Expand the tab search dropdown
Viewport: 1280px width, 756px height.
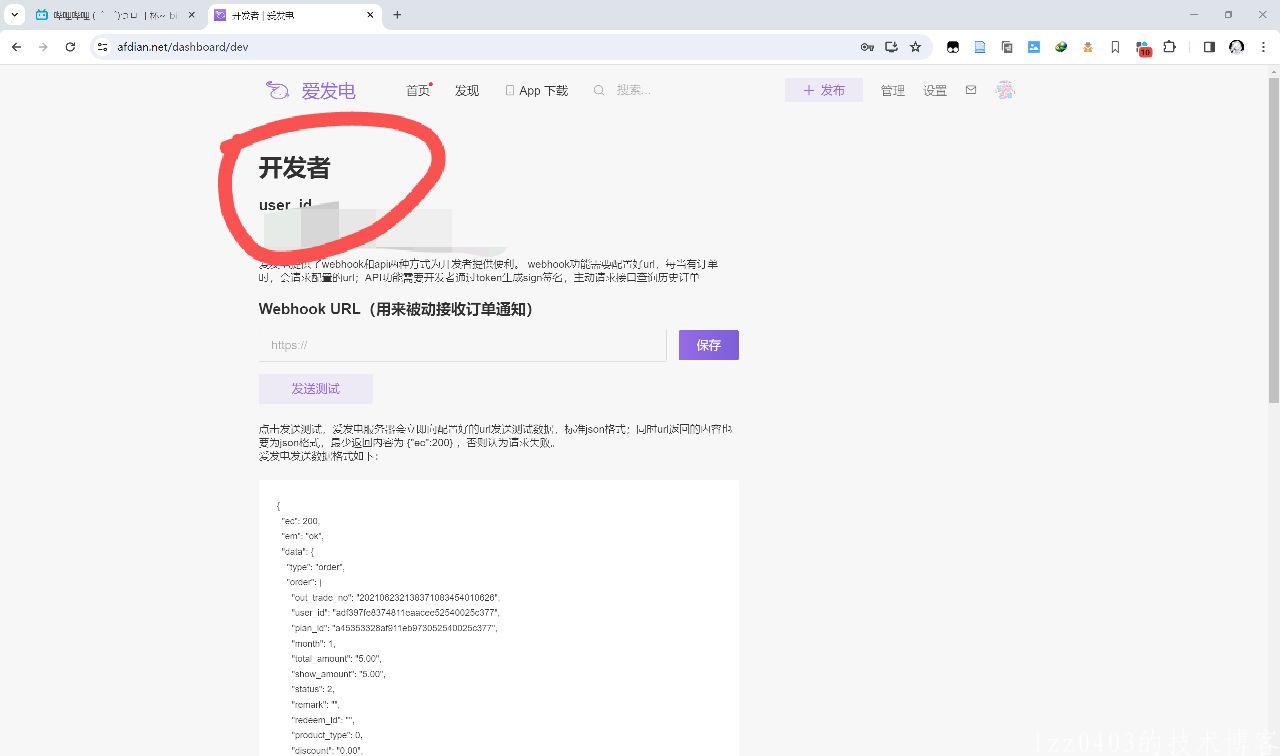pos(15,15)
